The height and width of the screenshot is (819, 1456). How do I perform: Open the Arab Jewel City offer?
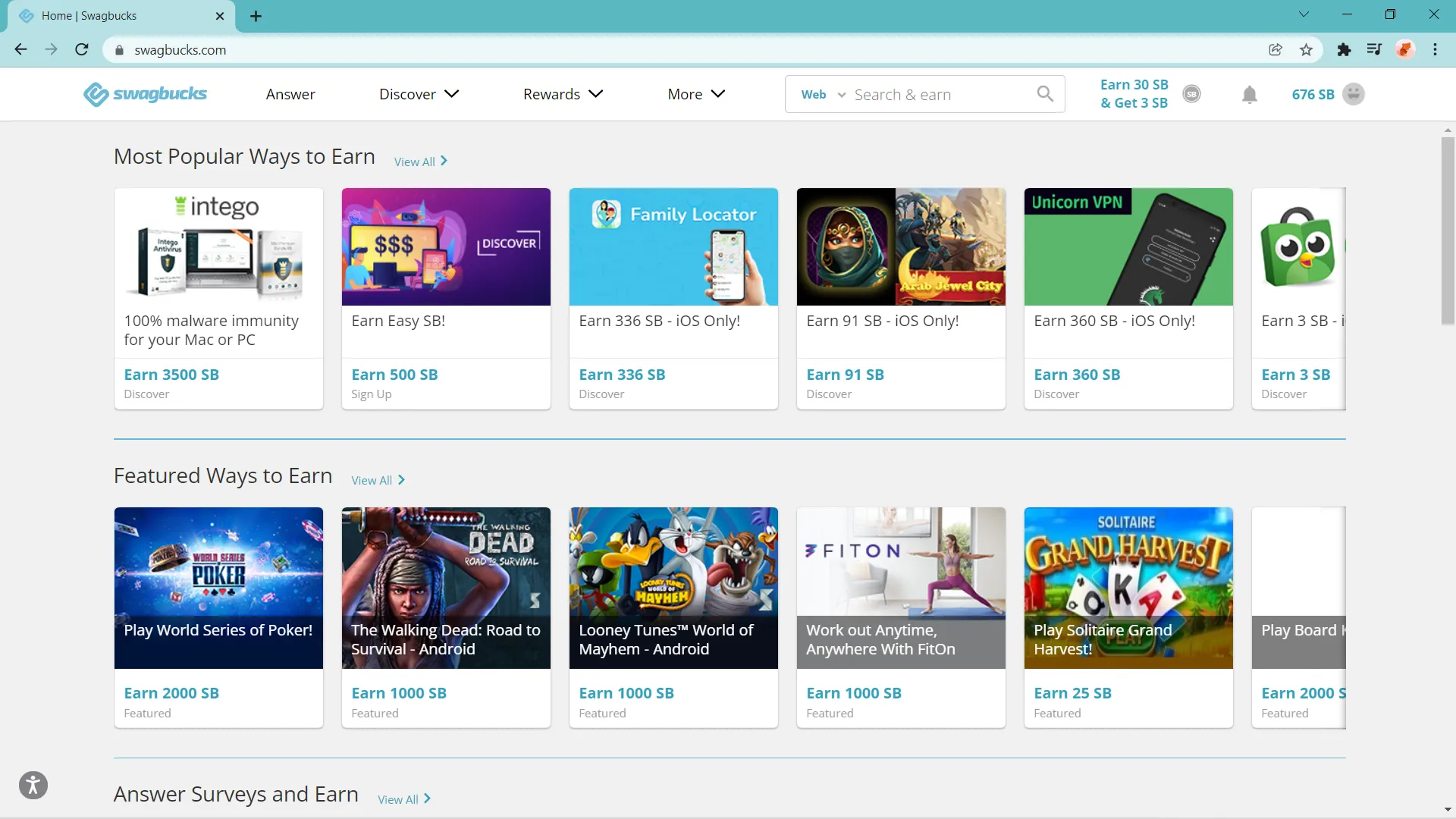[901, 299]
